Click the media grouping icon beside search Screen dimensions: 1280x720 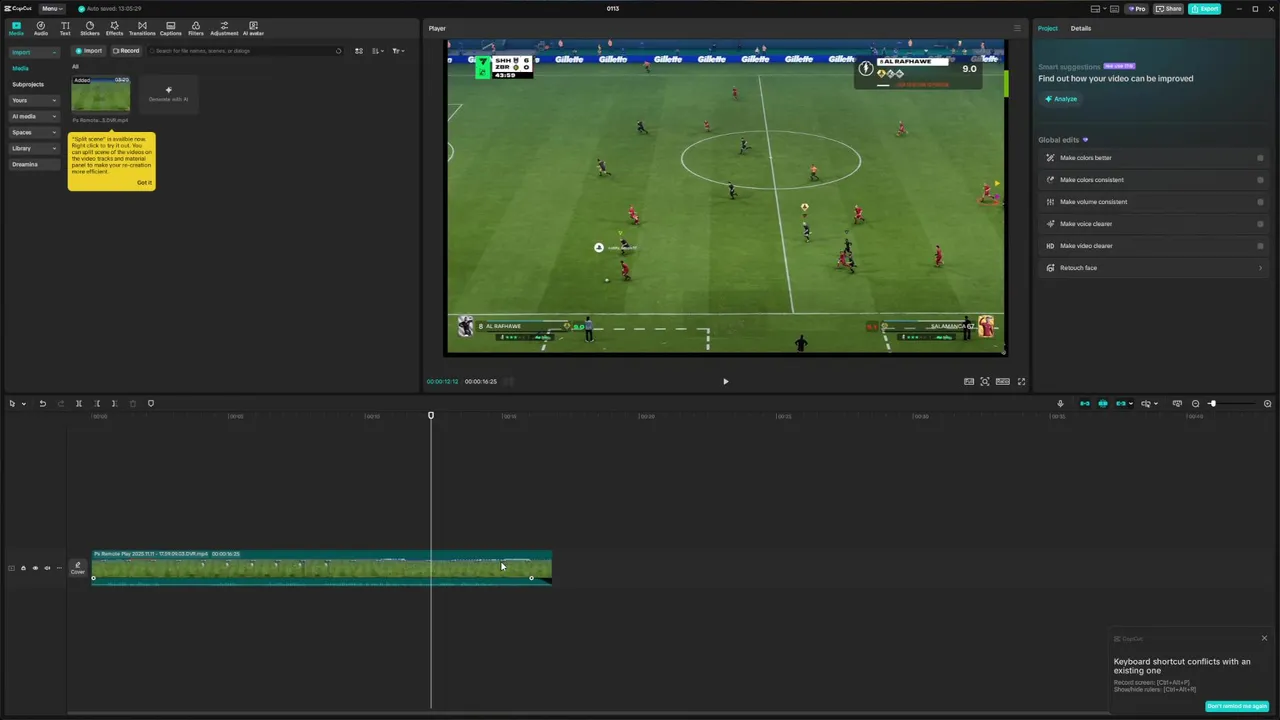pos(359,51)
